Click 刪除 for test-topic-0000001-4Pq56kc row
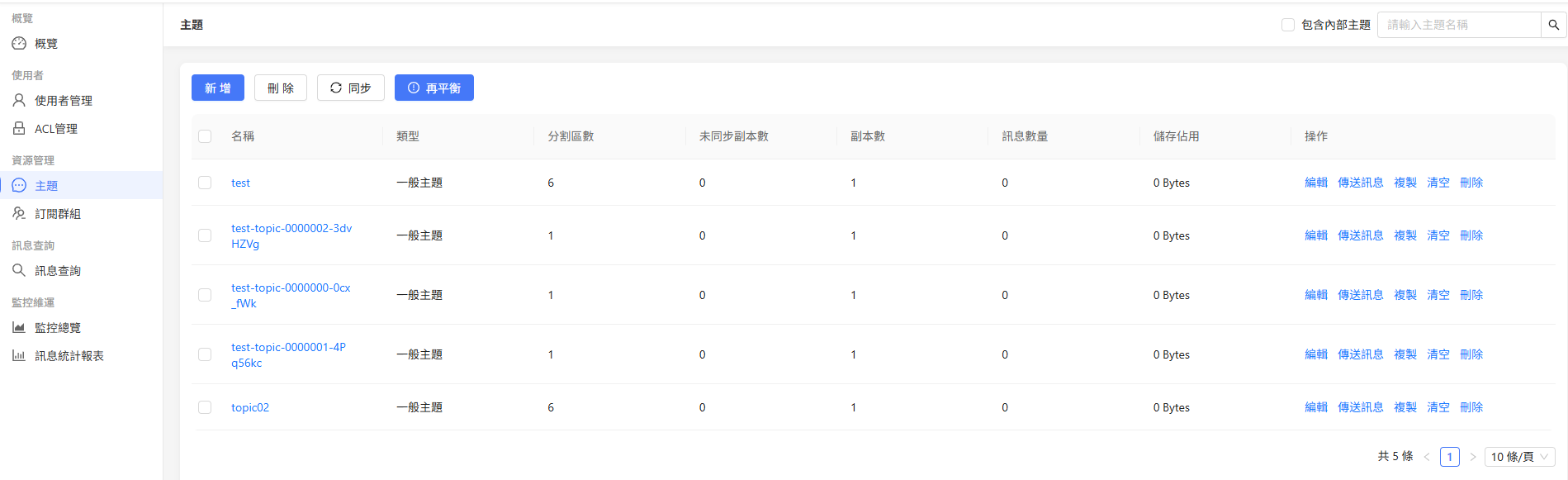This screenshot has height=480, width=1568. [1471, 354]
